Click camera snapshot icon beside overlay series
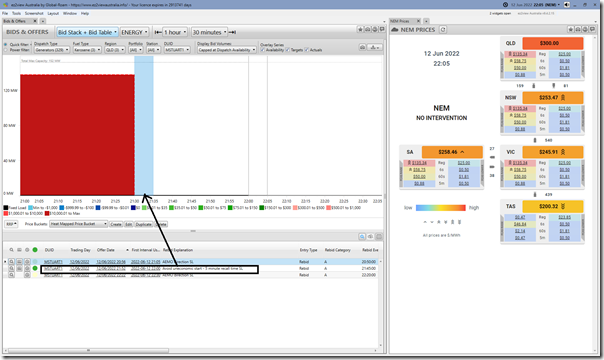Screen dimensions: 604x360 tap(362, 47)
